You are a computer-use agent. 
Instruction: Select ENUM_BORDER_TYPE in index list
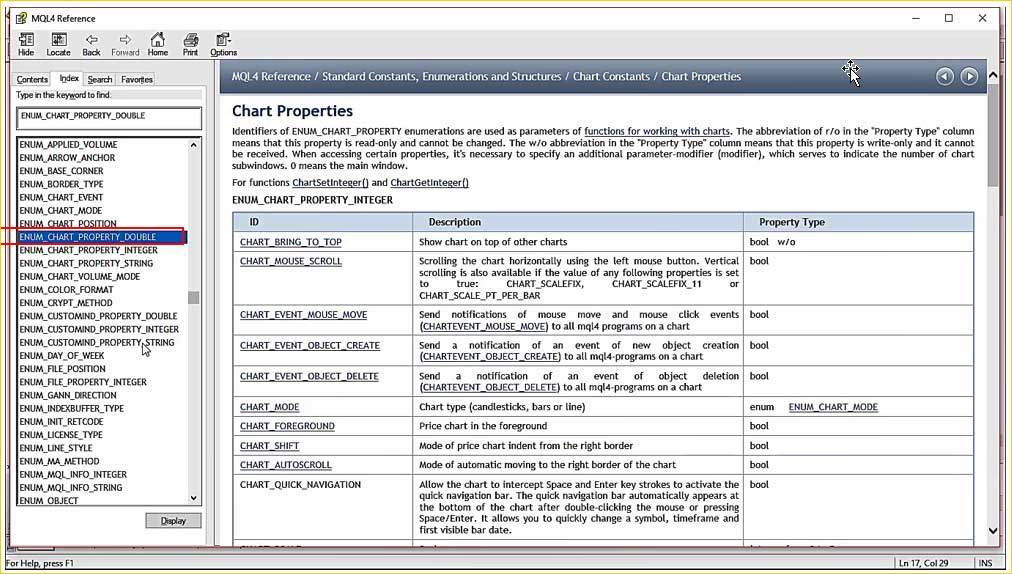61,184
